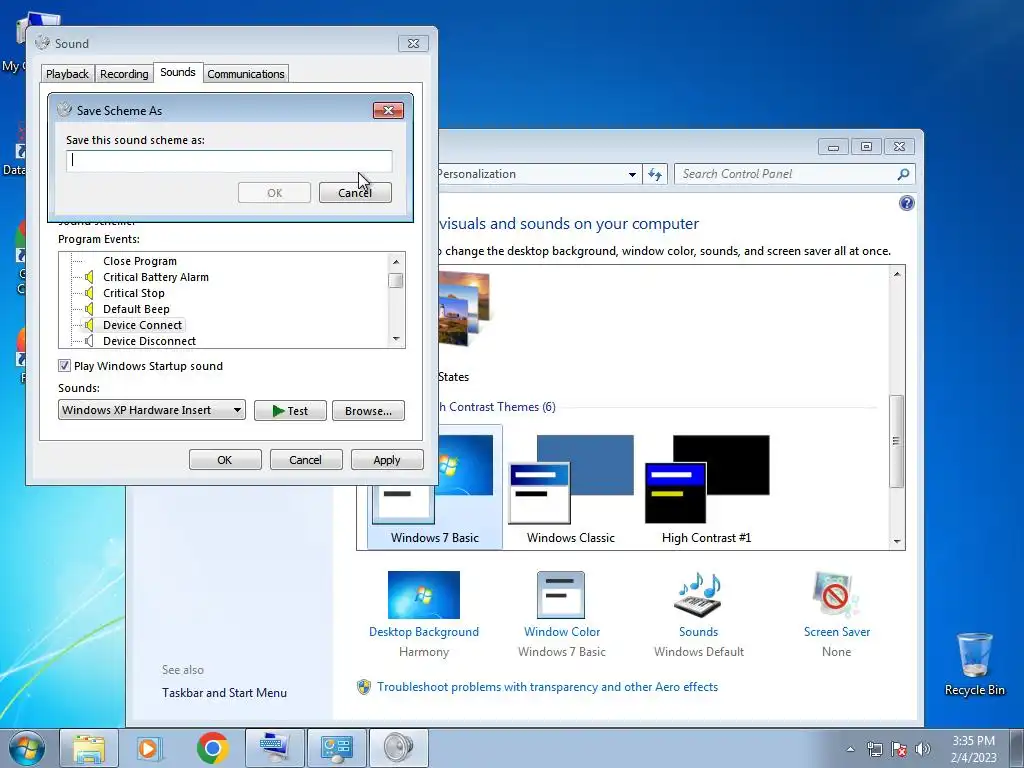Select Critical Battery Alarm event
The height and width of the screenshot is (768, 1024).
pyautogui.click(x=156, y=277)
